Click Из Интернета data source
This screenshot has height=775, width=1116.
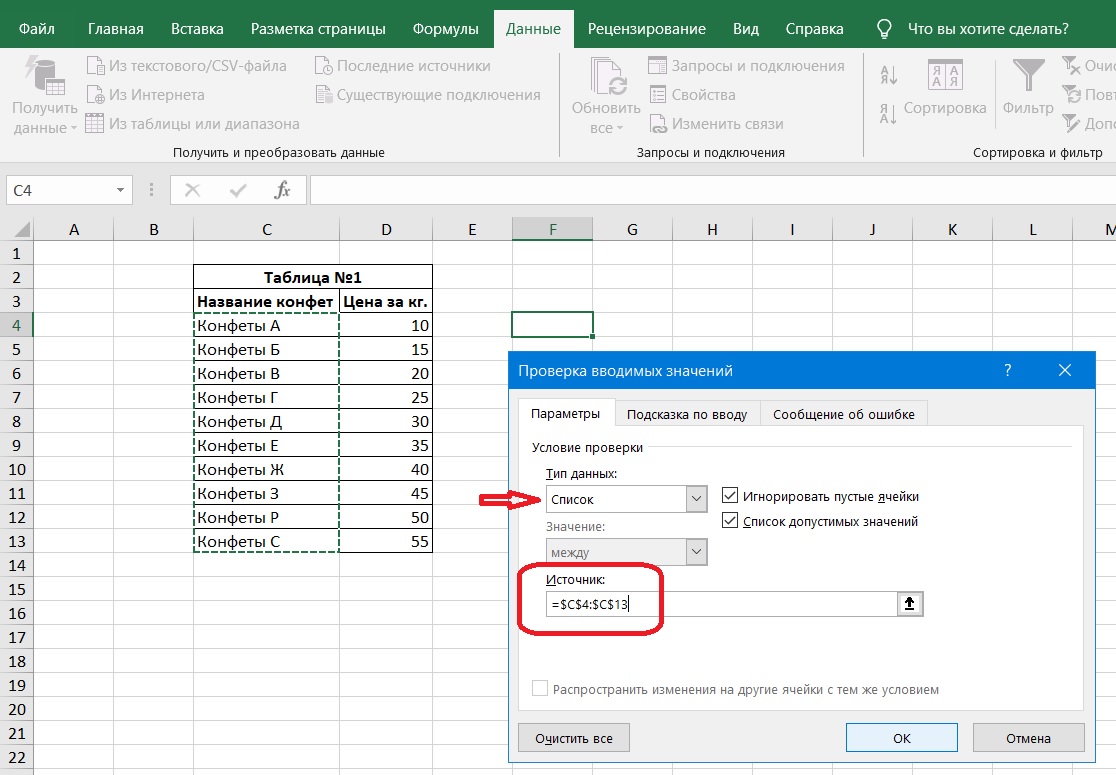point(145,95)
